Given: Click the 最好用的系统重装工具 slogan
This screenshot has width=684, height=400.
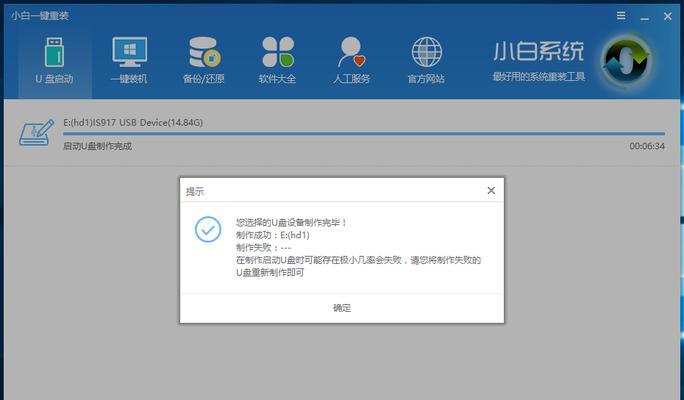Looking at the screenshot, I should tap(539, 77).
